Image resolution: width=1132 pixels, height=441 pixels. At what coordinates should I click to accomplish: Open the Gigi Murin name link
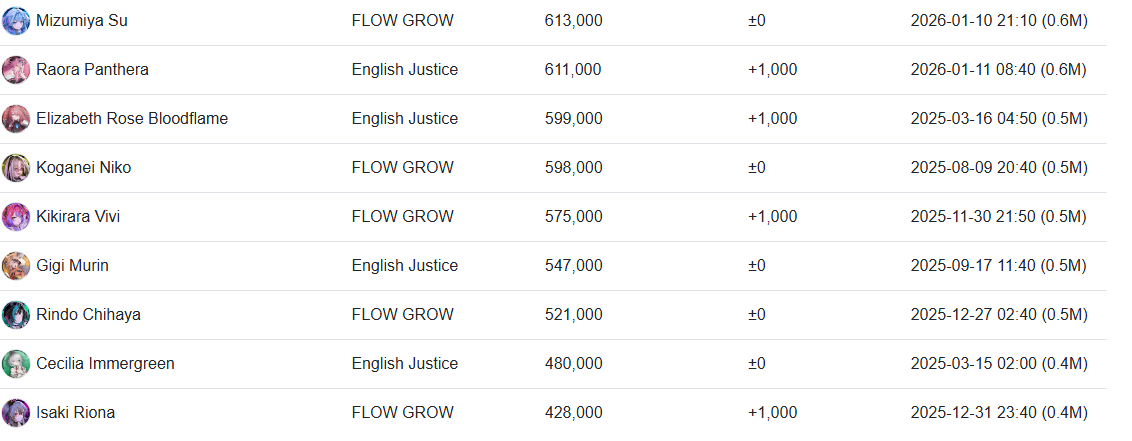[x=72, y=266]
